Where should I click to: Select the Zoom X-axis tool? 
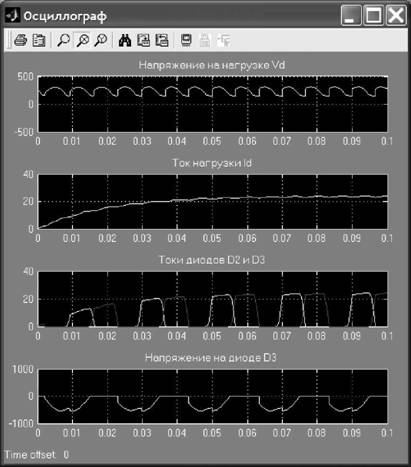click(x=82, y=40)
